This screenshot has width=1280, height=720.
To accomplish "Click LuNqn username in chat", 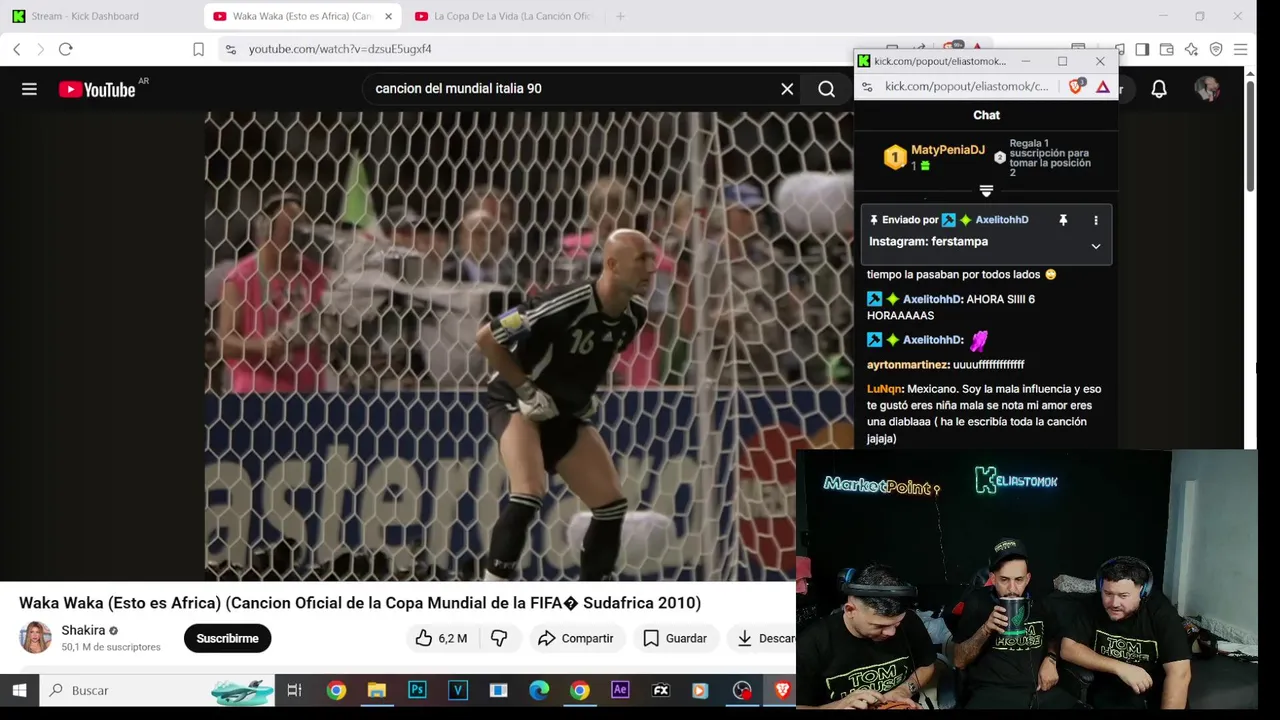I will [x=885, y=389].
